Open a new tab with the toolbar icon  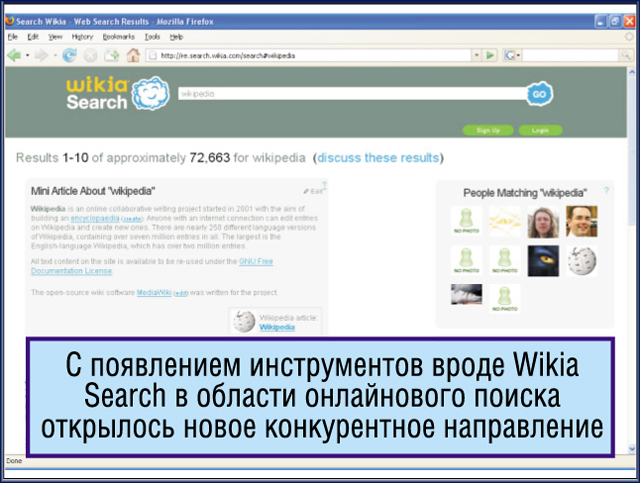(x=111, y=55)
